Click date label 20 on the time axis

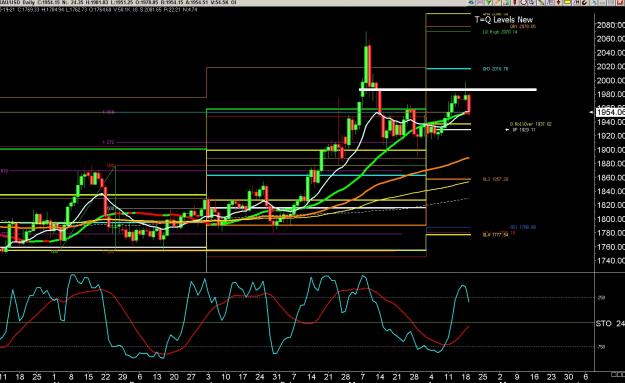pos(174,377)
